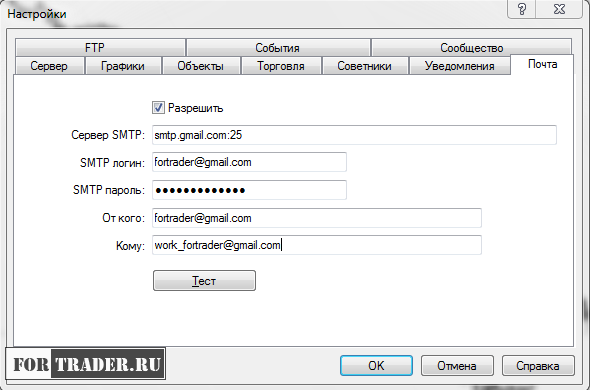This screenshot has width=590, height=390.
Task: Click the Сервер SMTP input field
Action: click(x=354, y=135)
